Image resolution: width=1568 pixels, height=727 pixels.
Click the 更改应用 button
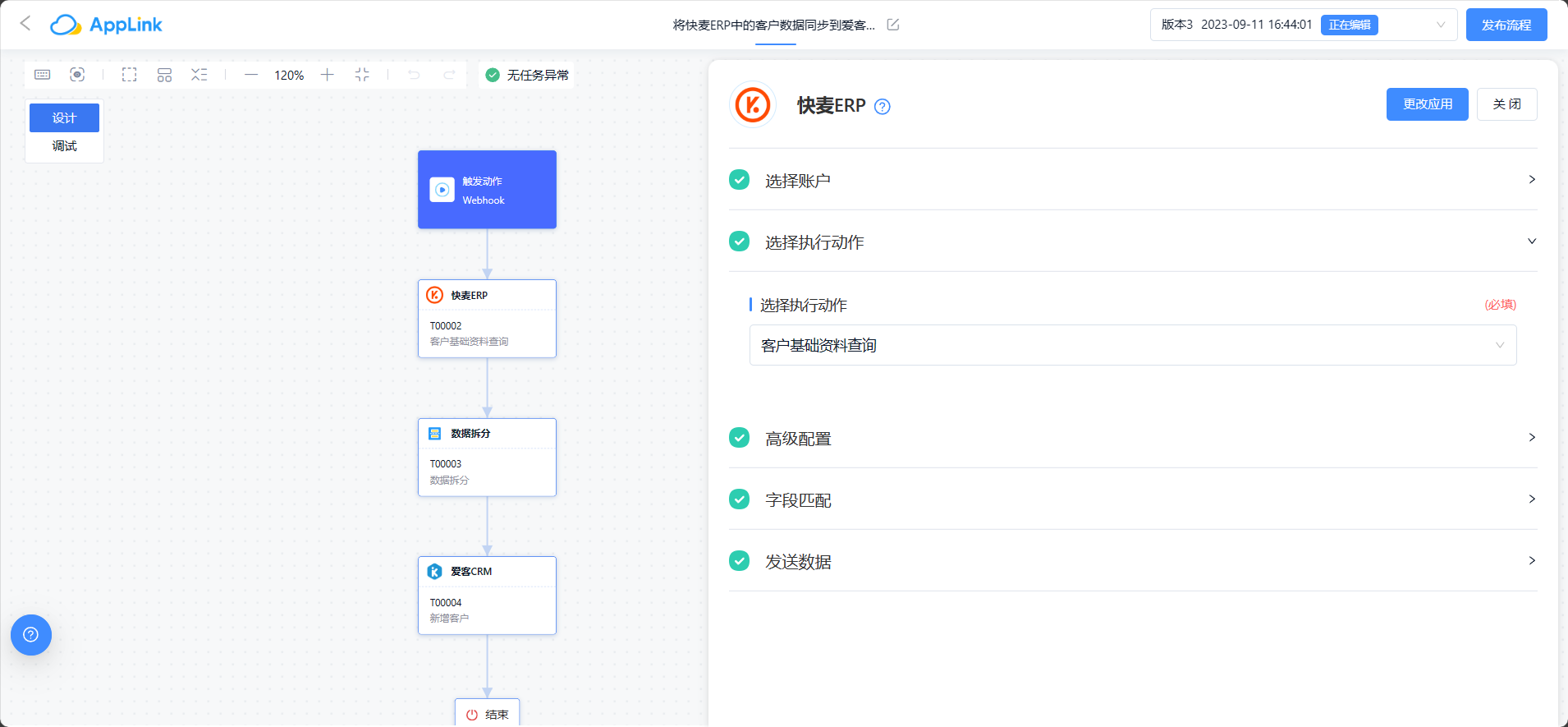coord(1428,104)
